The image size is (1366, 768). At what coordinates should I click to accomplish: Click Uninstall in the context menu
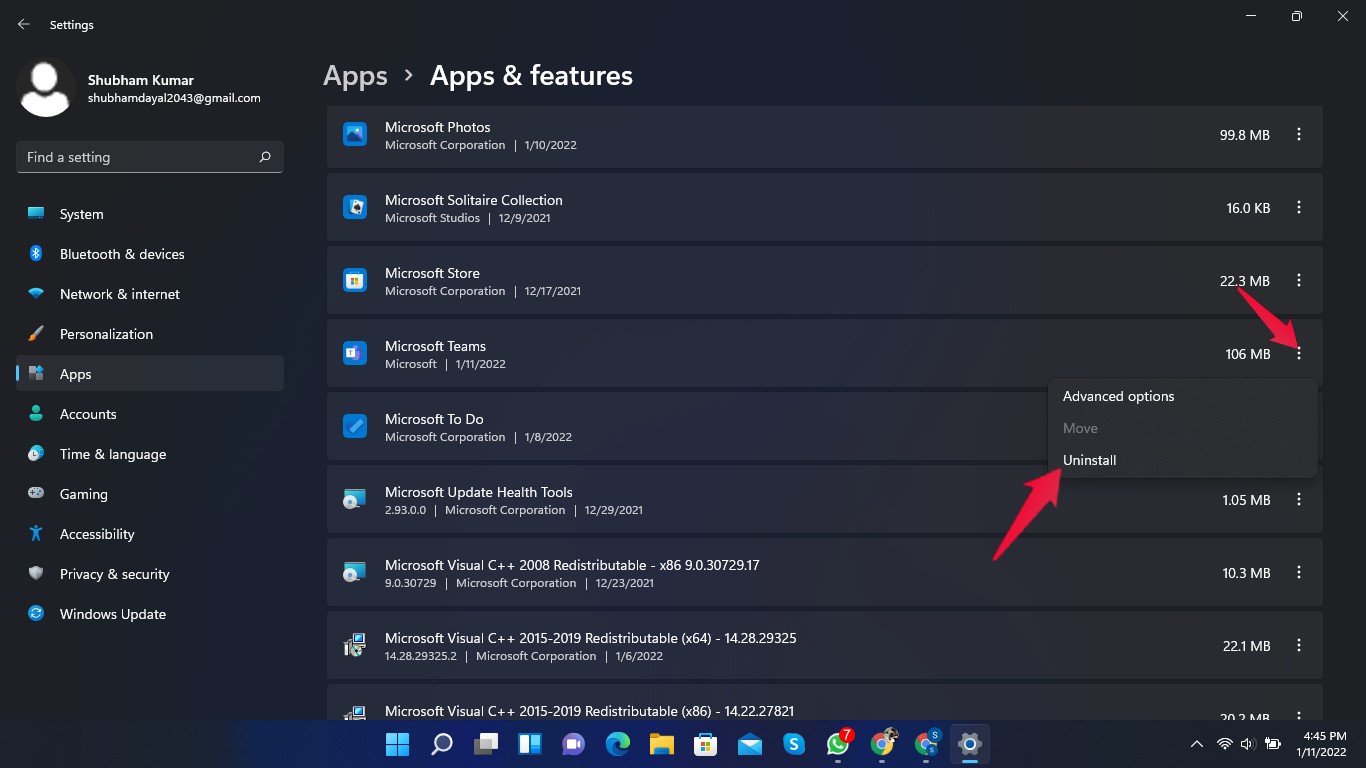(x=1089, y=460)
